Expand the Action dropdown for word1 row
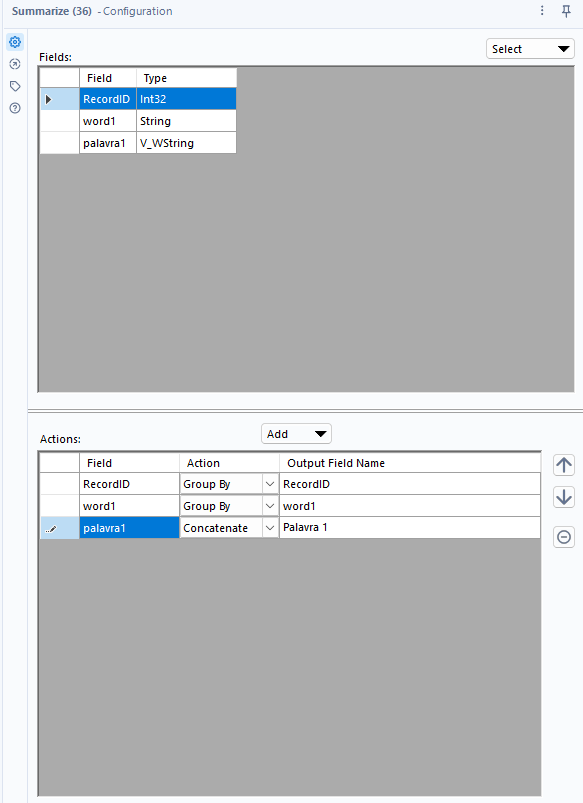583x803 pixels. (x=269, y=506)
